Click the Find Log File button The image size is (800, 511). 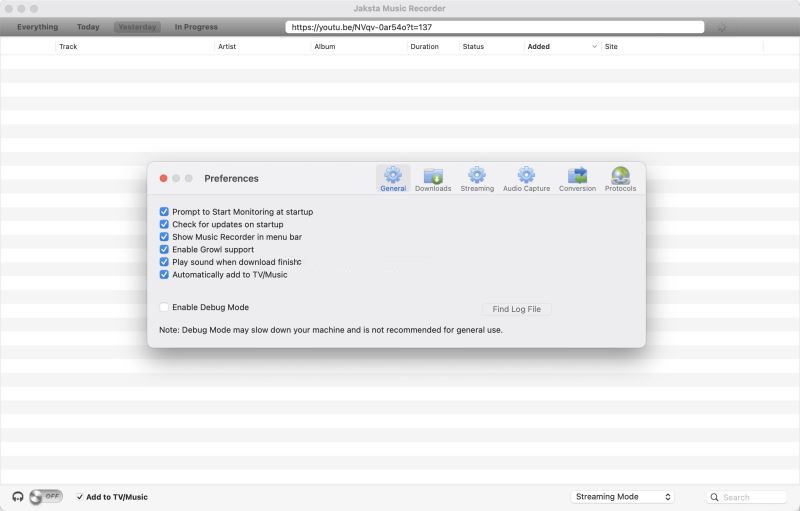click(516, 309)
